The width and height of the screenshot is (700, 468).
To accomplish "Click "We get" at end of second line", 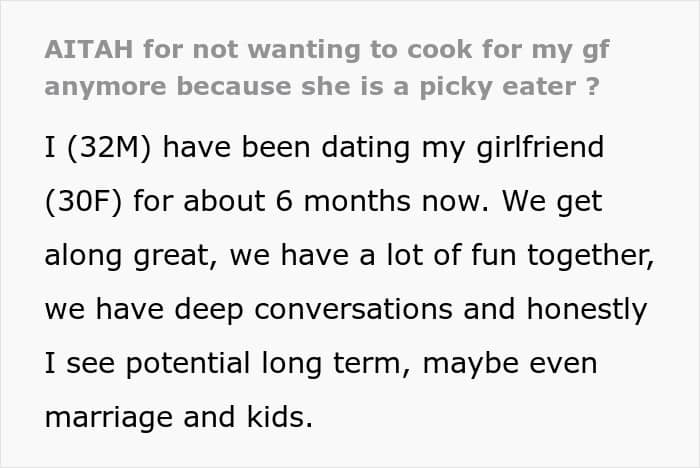I will click(x=552, y=202).
